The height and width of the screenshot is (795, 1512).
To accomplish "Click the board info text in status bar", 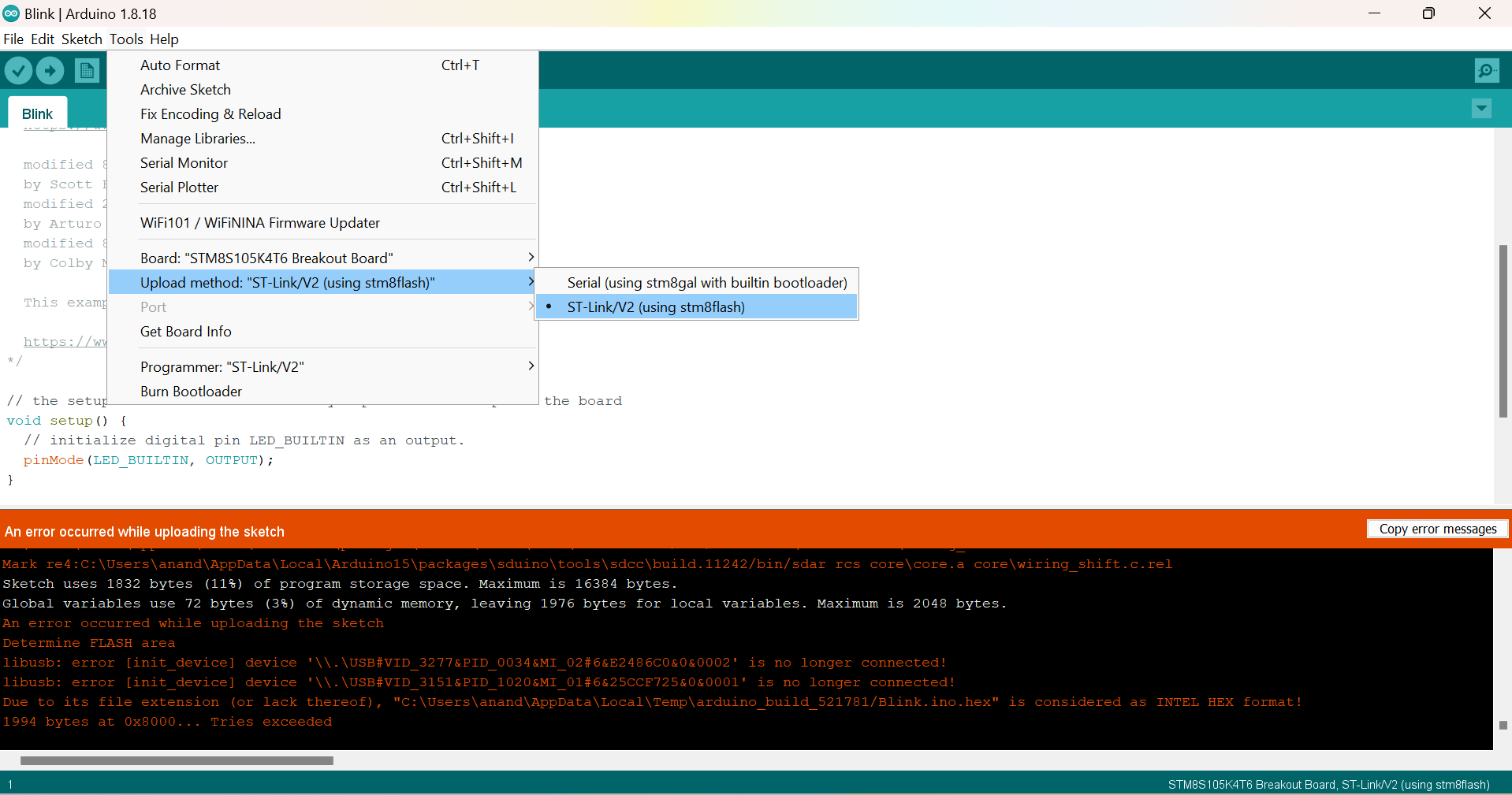I will pyautogui.click(x=1329, y=785).
